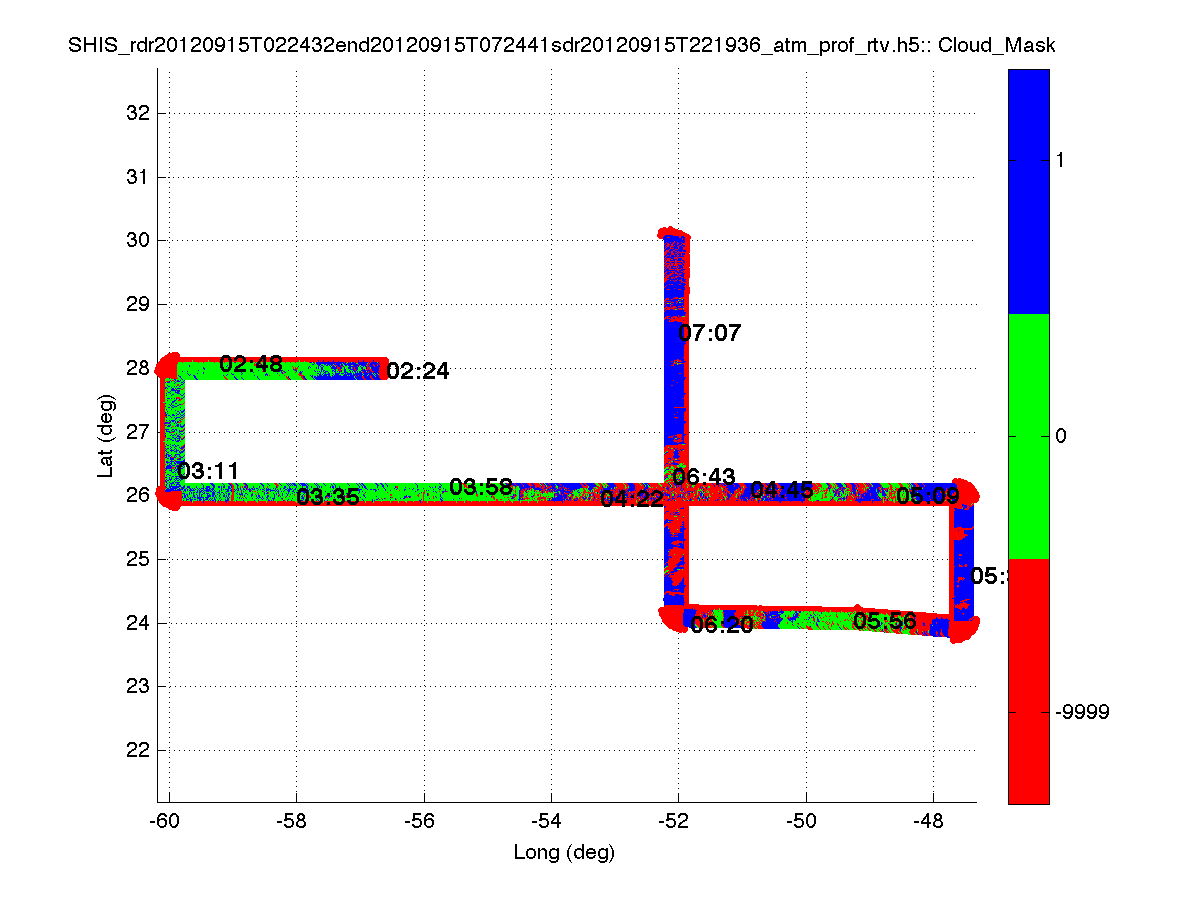Viewport: 1200px width, 901px height.
Task: Select the 06:43 marker at the track crossing
Action: click(704, 477)
